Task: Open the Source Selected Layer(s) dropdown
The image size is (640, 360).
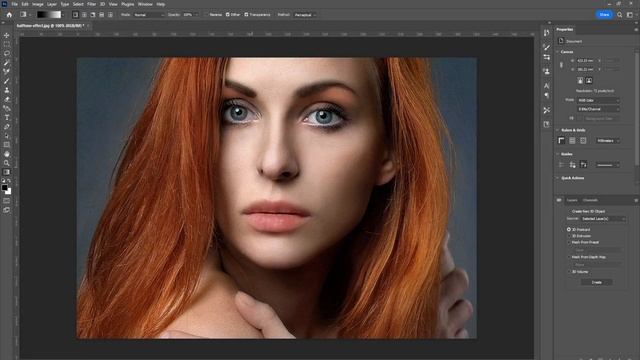Action: pyautogui.click(x=603, y=219)
